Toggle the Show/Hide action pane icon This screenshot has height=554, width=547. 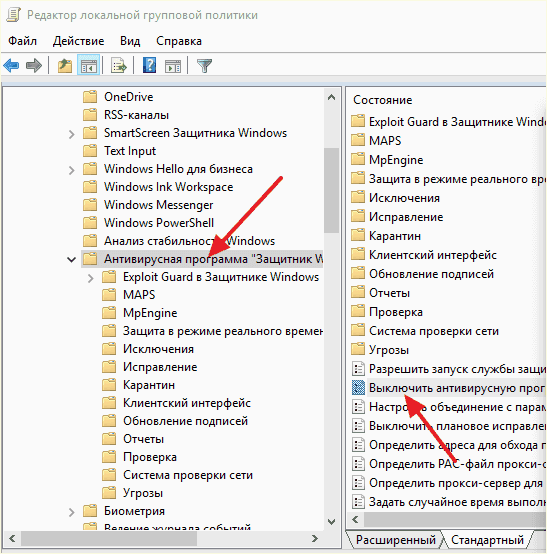[x=173, y=66]
